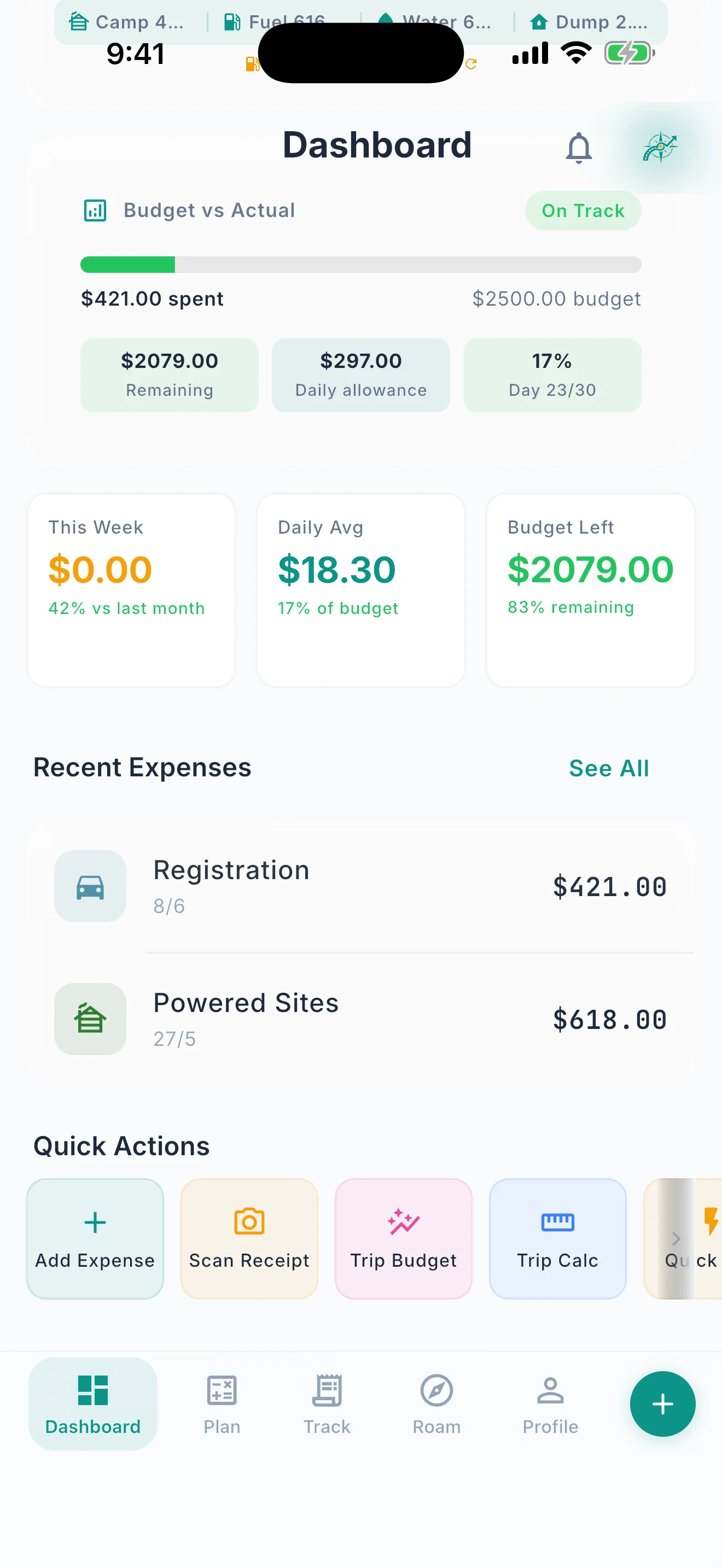722x1568 pixels.
Task: Tap the On Track status badge
Action: [x=583, y=210]
